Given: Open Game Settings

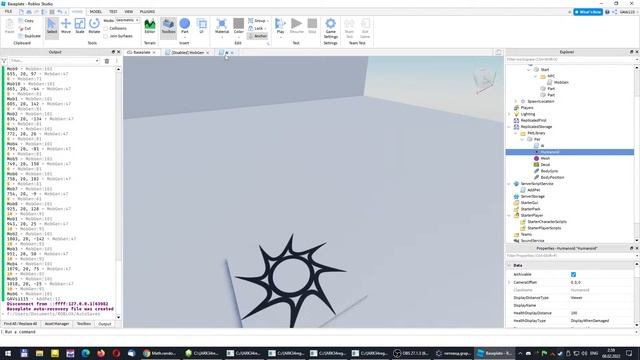Looking at the screenshot, I should pos(331,28).
